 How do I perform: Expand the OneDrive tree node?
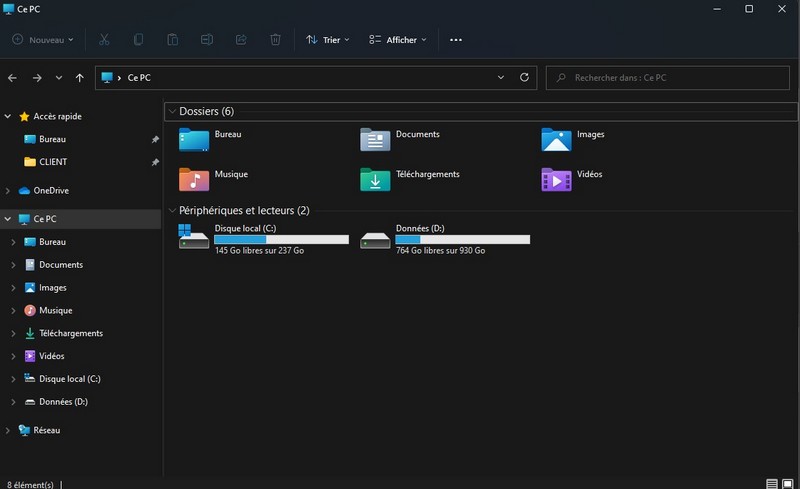coord(9,190)
